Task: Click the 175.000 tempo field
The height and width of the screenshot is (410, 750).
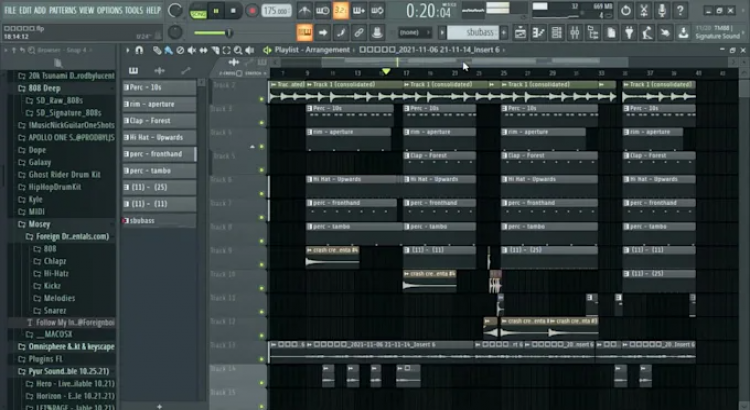Action: [x=276, y=11]
